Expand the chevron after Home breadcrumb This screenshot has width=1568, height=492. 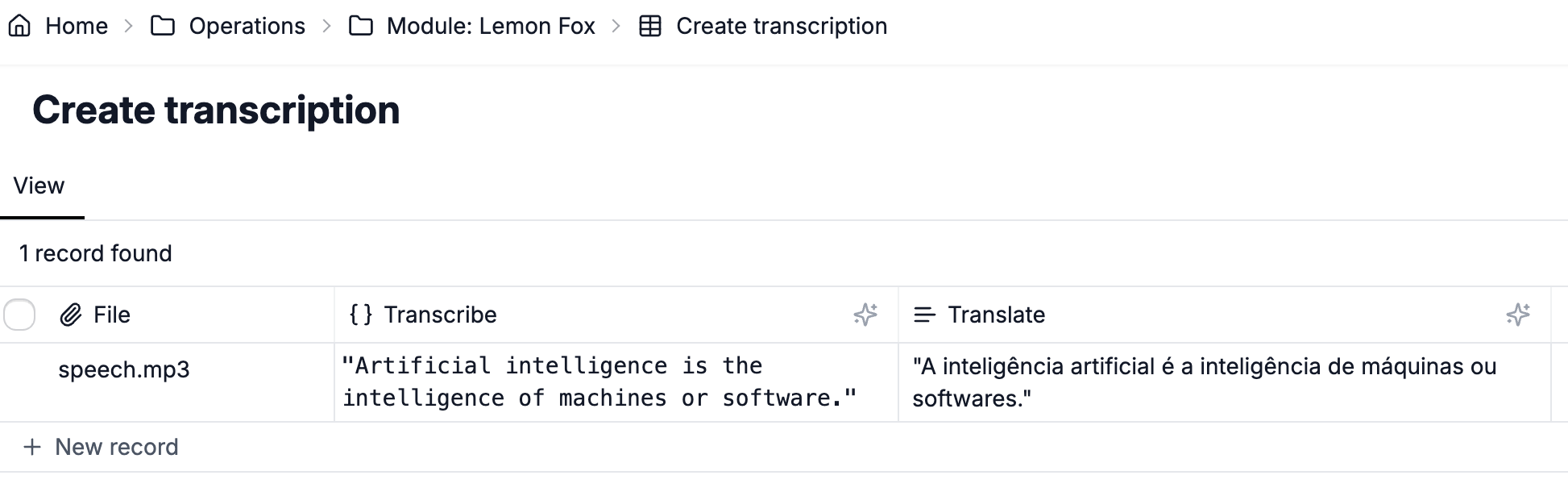click(129, 26)
